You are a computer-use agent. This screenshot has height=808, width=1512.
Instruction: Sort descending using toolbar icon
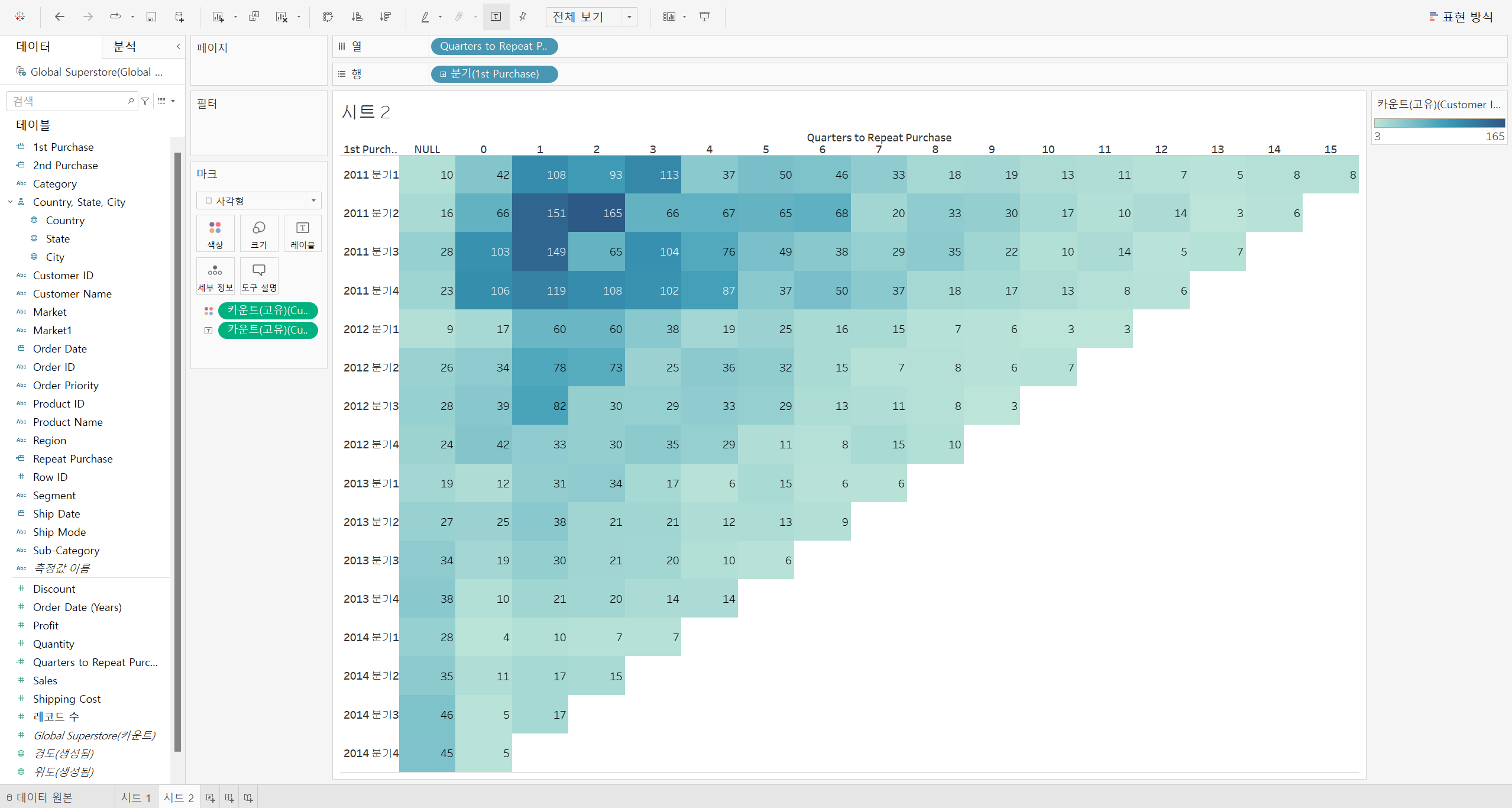click(x=386, y=17)
